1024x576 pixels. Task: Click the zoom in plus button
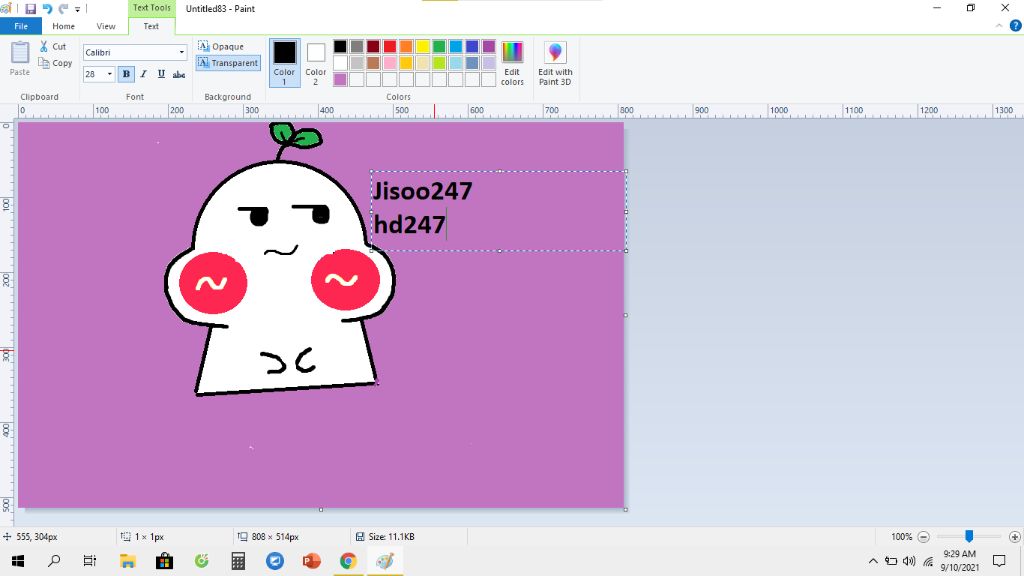point(1014,537)
